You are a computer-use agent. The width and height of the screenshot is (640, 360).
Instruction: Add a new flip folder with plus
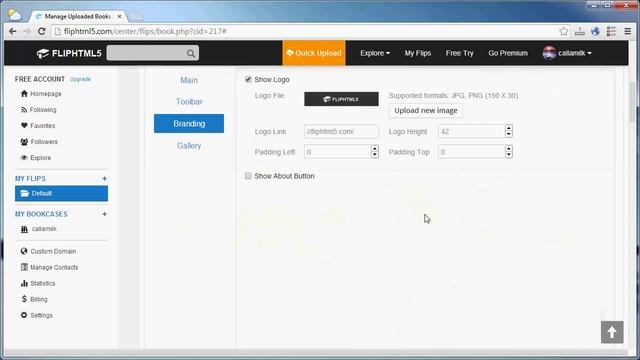pyautogui.click(x=104, y=178)
